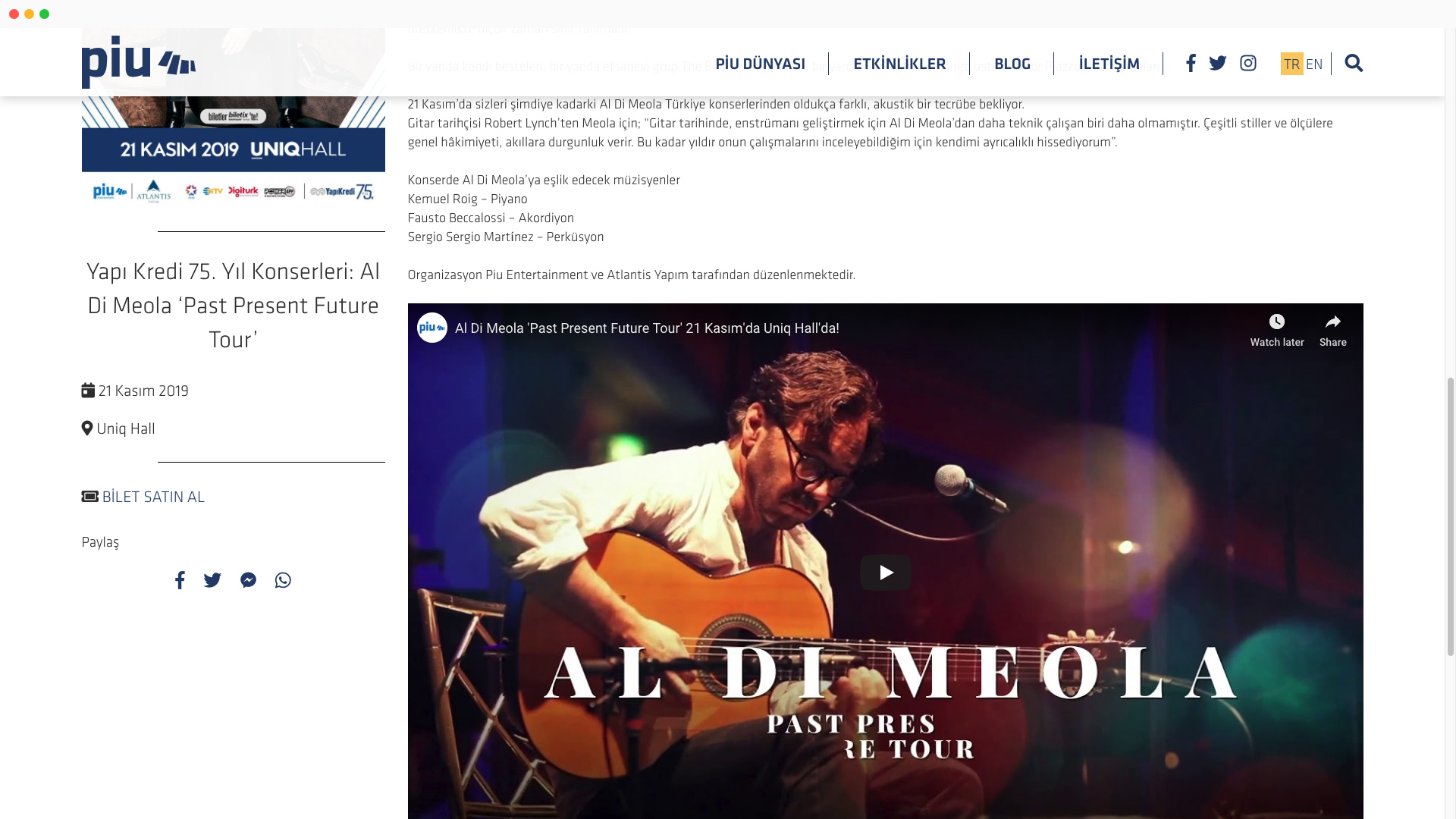Share event via WhatsApp icon

pyautogui.click(x=283, y=580)
